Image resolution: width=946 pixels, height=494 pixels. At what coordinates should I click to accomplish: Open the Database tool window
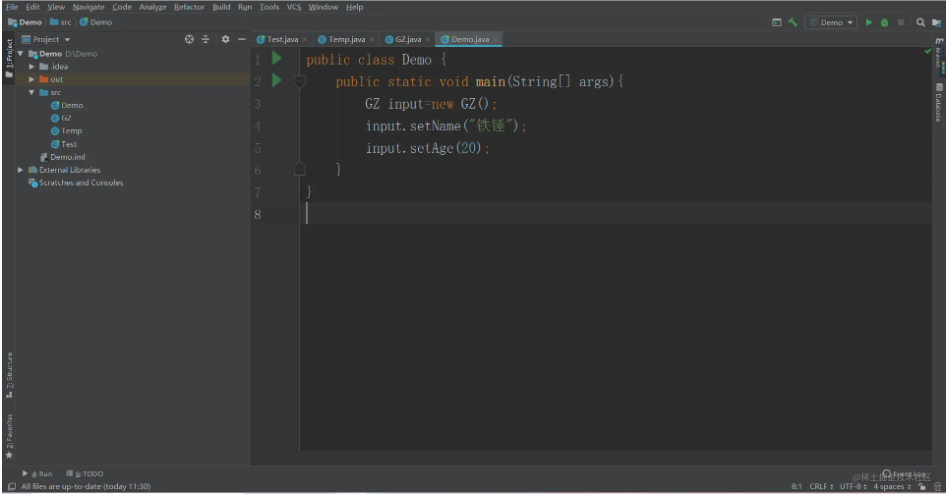click(939, 103)
